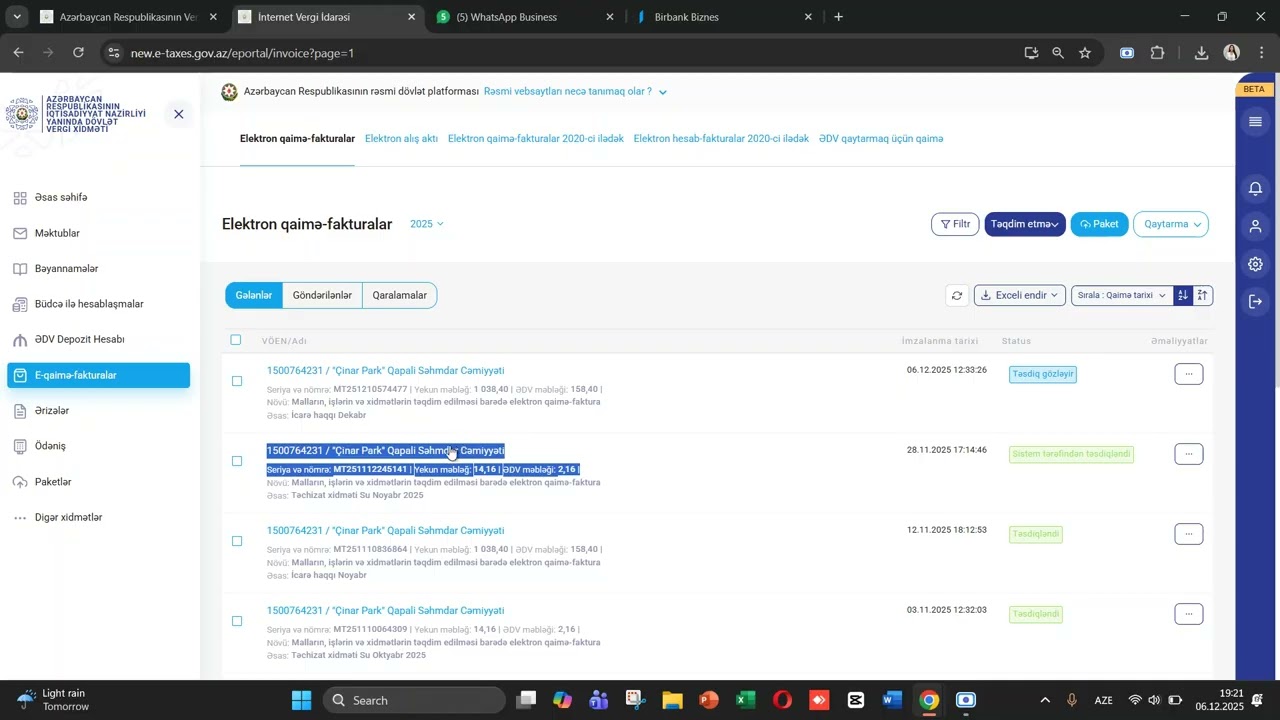The height and width of the screenshot is (720, 1280).
Task: Bookmark this page with the star icon
Action: point(1085,53)
